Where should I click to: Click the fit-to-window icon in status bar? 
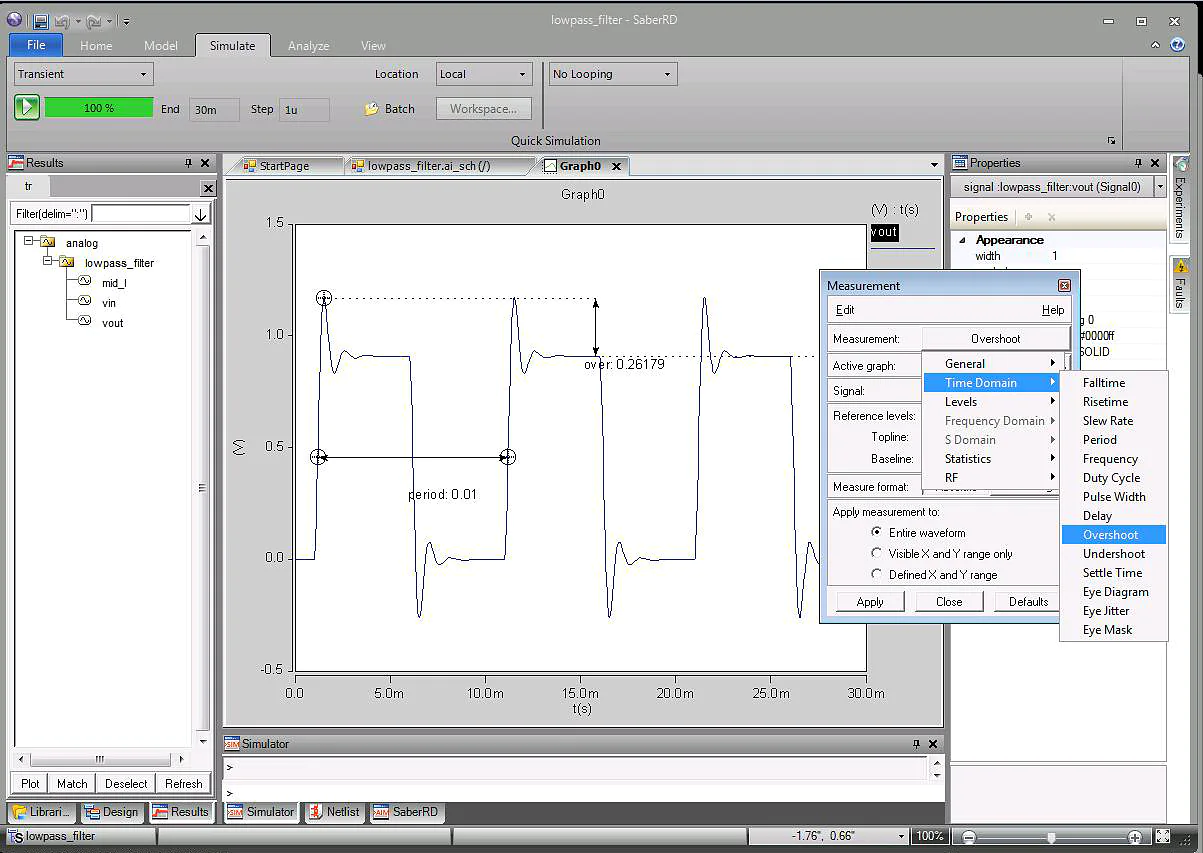[x=1162, y=836]
